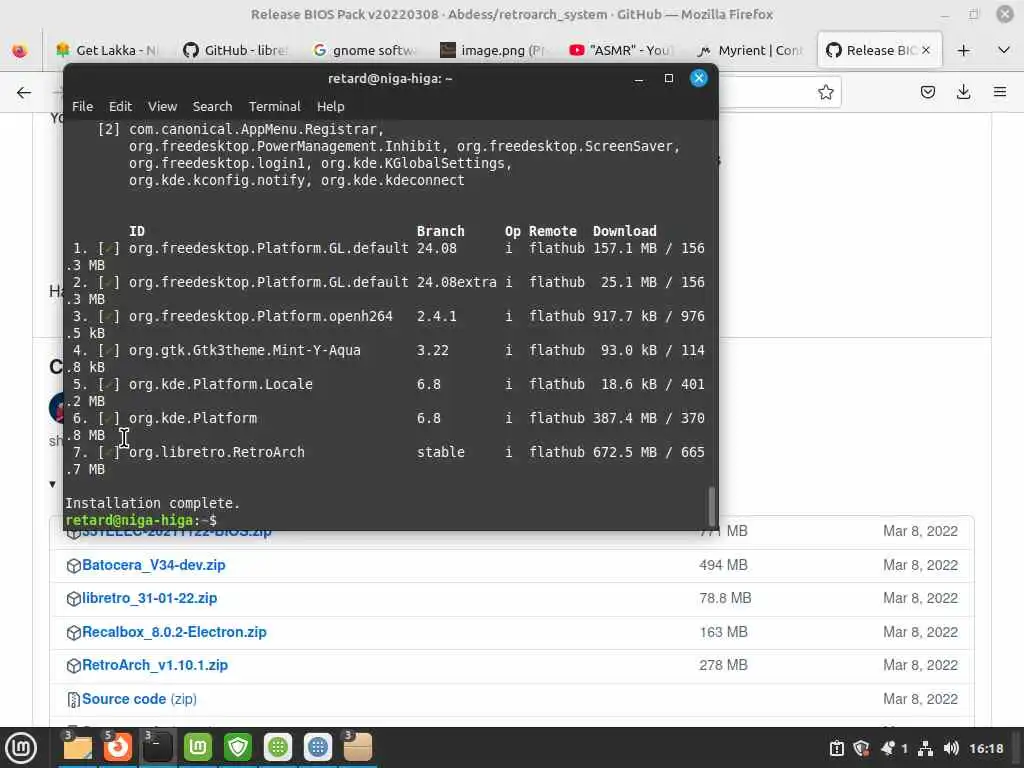Download RetroArch_v1.10.1.zip

155,665
